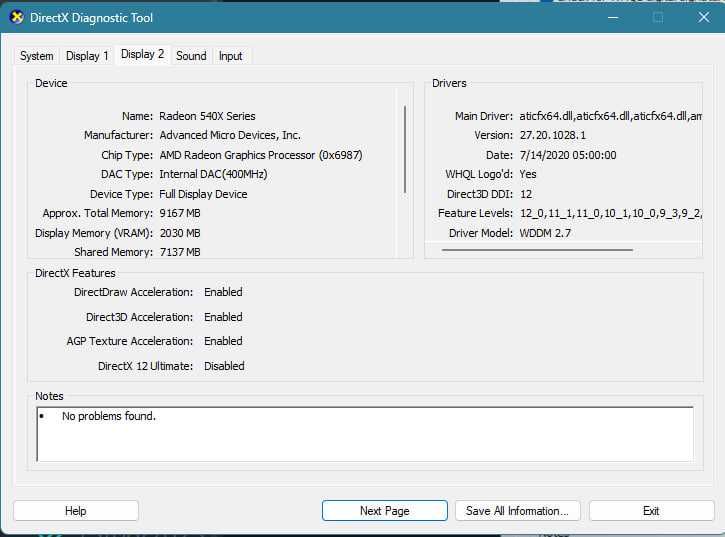Click the WHQL Logo'd 'Yes' value

coord(528,174)
